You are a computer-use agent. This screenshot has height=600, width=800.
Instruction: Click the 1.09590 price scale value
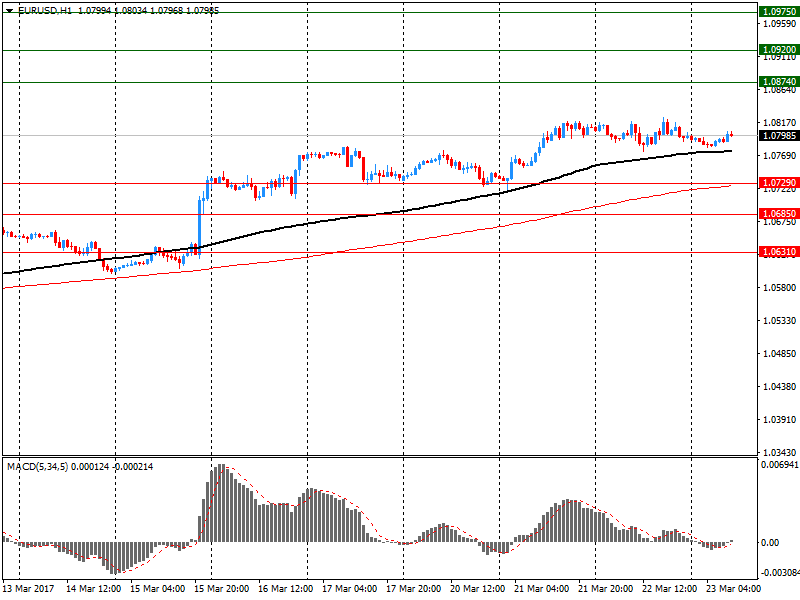(x=779, y=23)
